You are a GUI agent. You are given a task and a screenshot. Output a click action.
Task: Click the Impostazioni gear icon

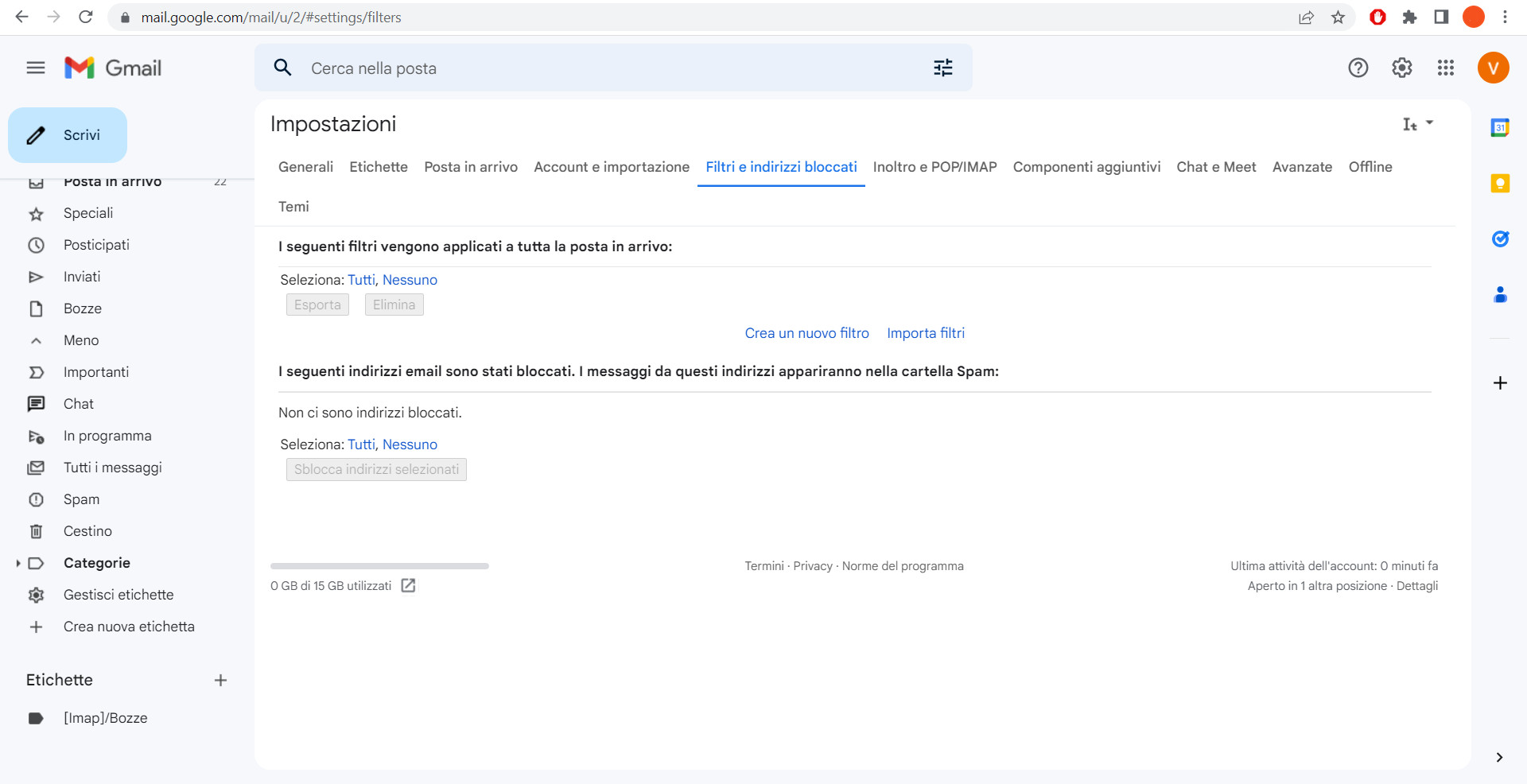coord(1402,68)
